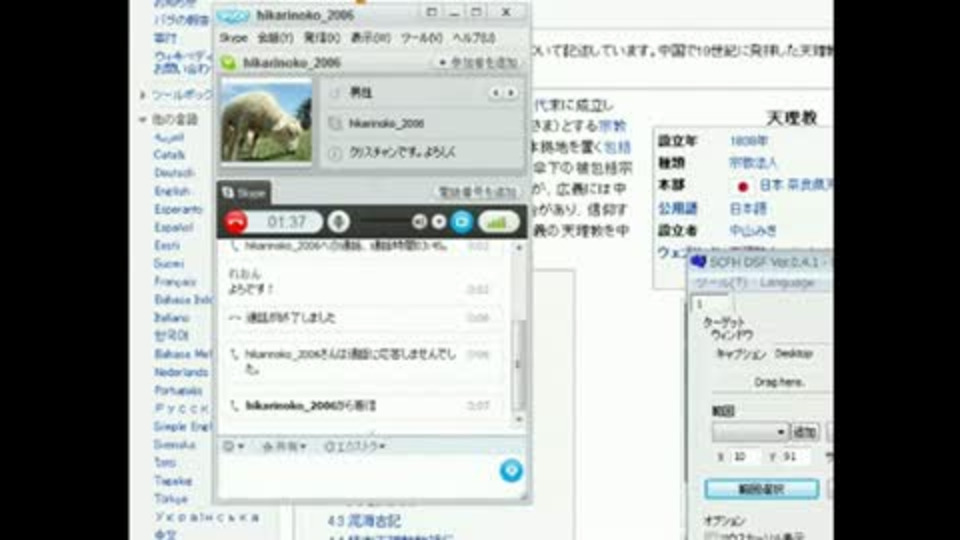Open the 共有 share dropdown
Screen dimensions: 960x540
(x=284, y=446)
